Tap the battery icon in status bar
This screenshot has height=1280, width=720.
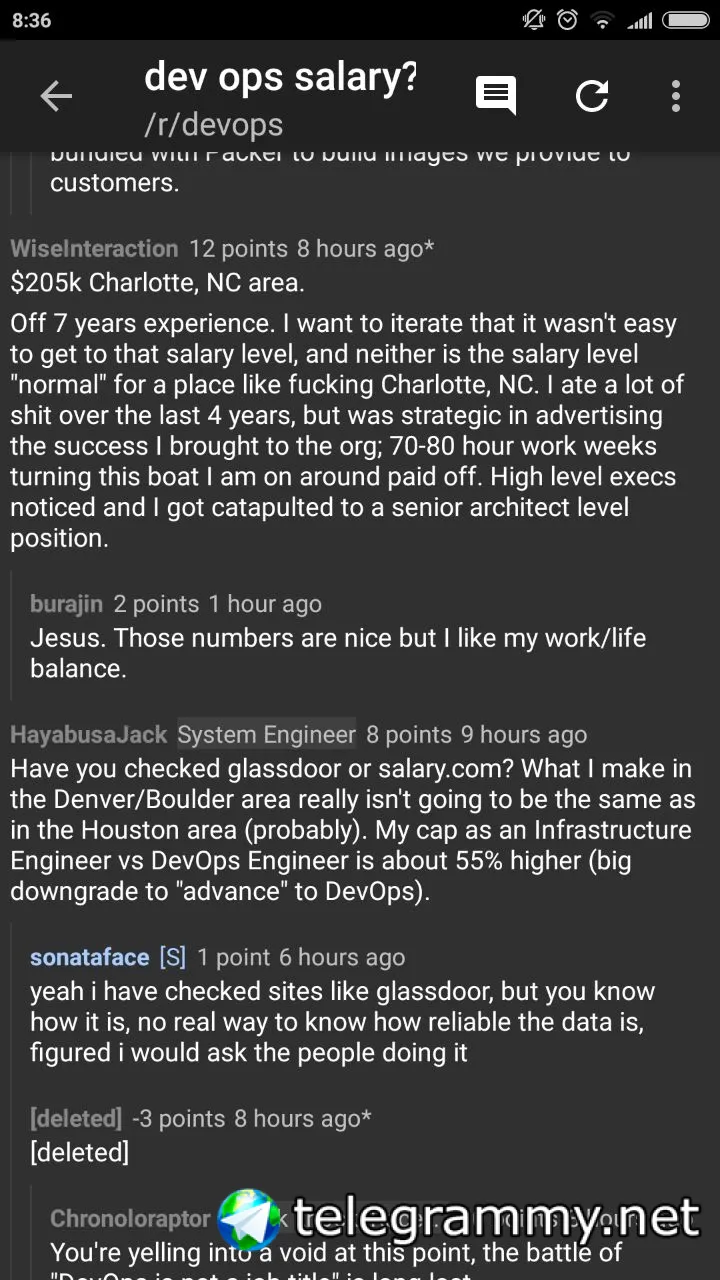coord(686,20)
